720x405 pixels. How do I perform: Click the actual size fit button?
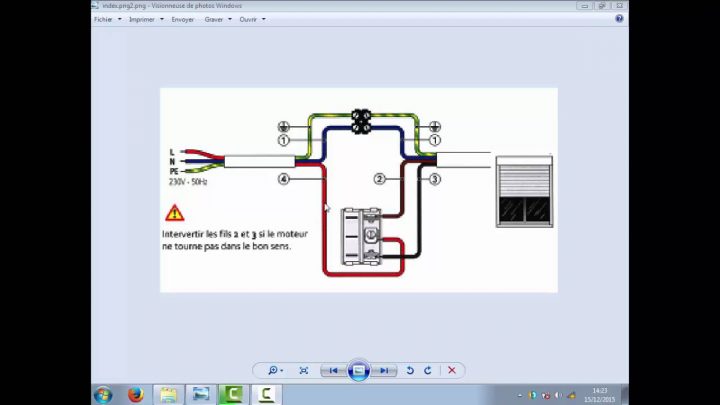pyautogui.click(x=303, y=370)
